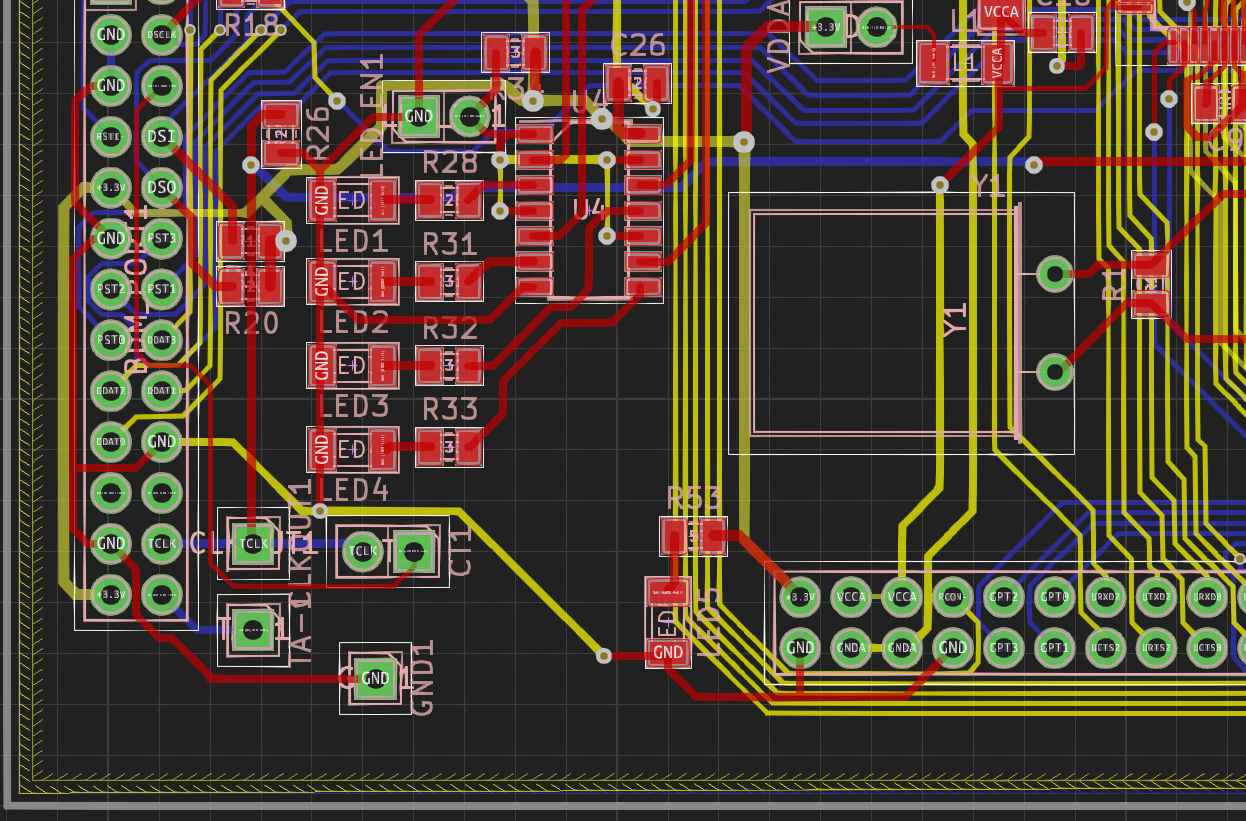1246x821 pixels.
Task: Select the +3.3V pad on the bottom header
Action: pos(800,597)
